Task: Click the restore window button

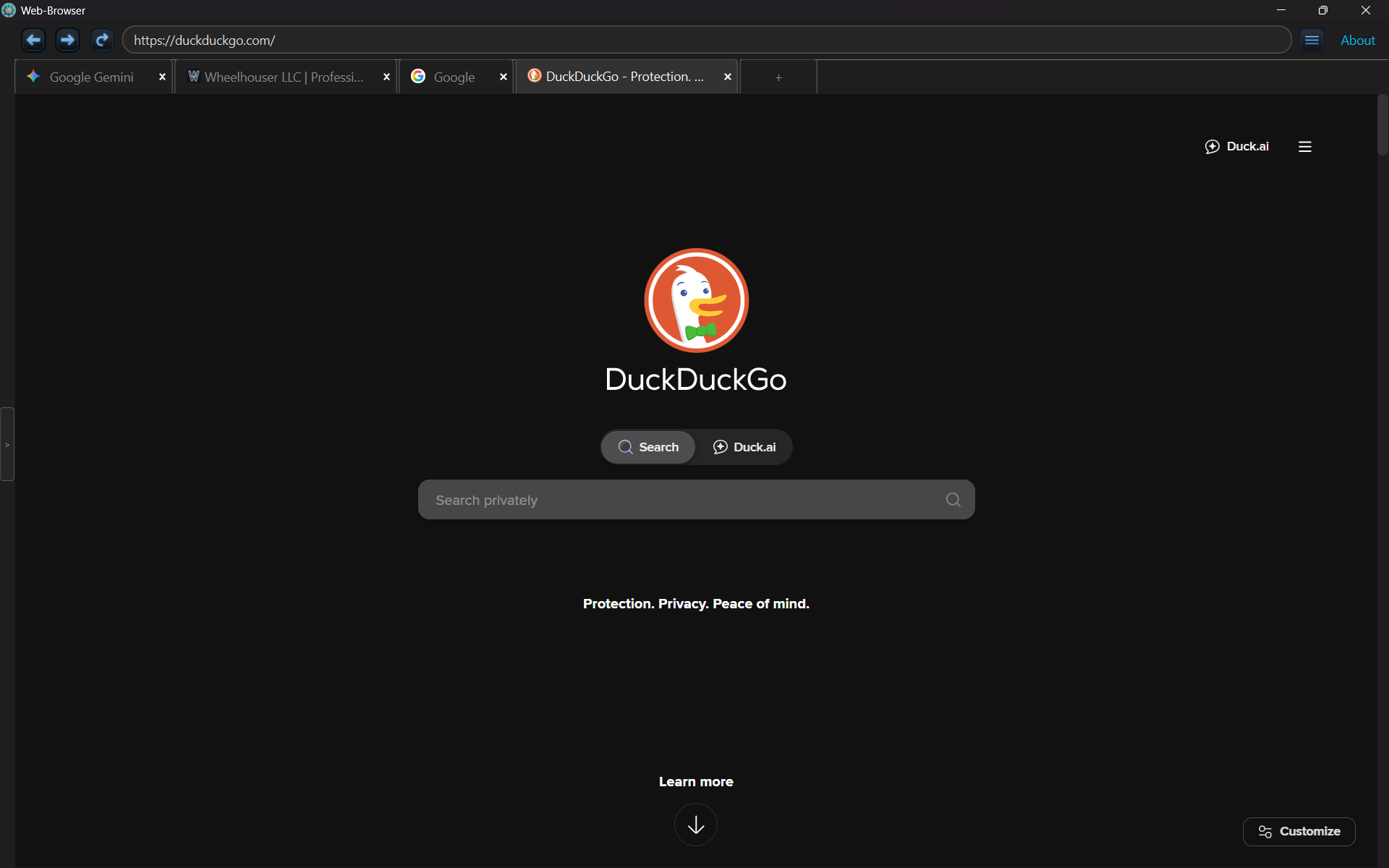Action: [x=1323, y=10]
